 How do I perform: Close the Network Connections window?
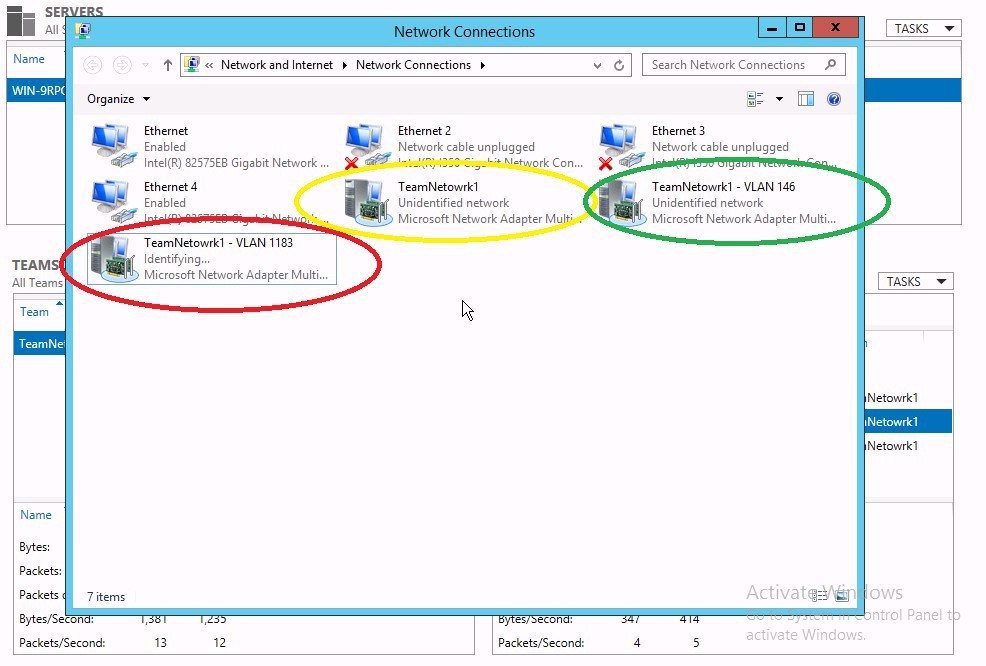click(835, 28)
